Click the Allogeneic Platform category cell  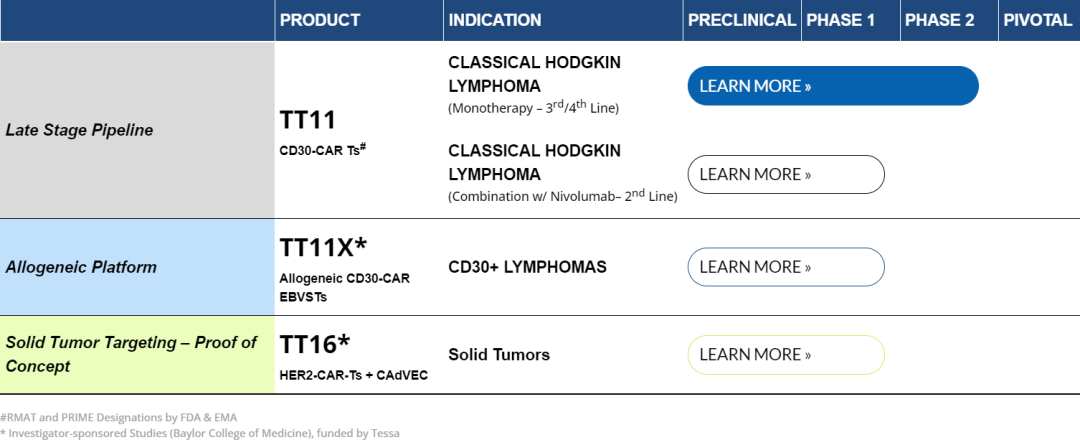81,267
